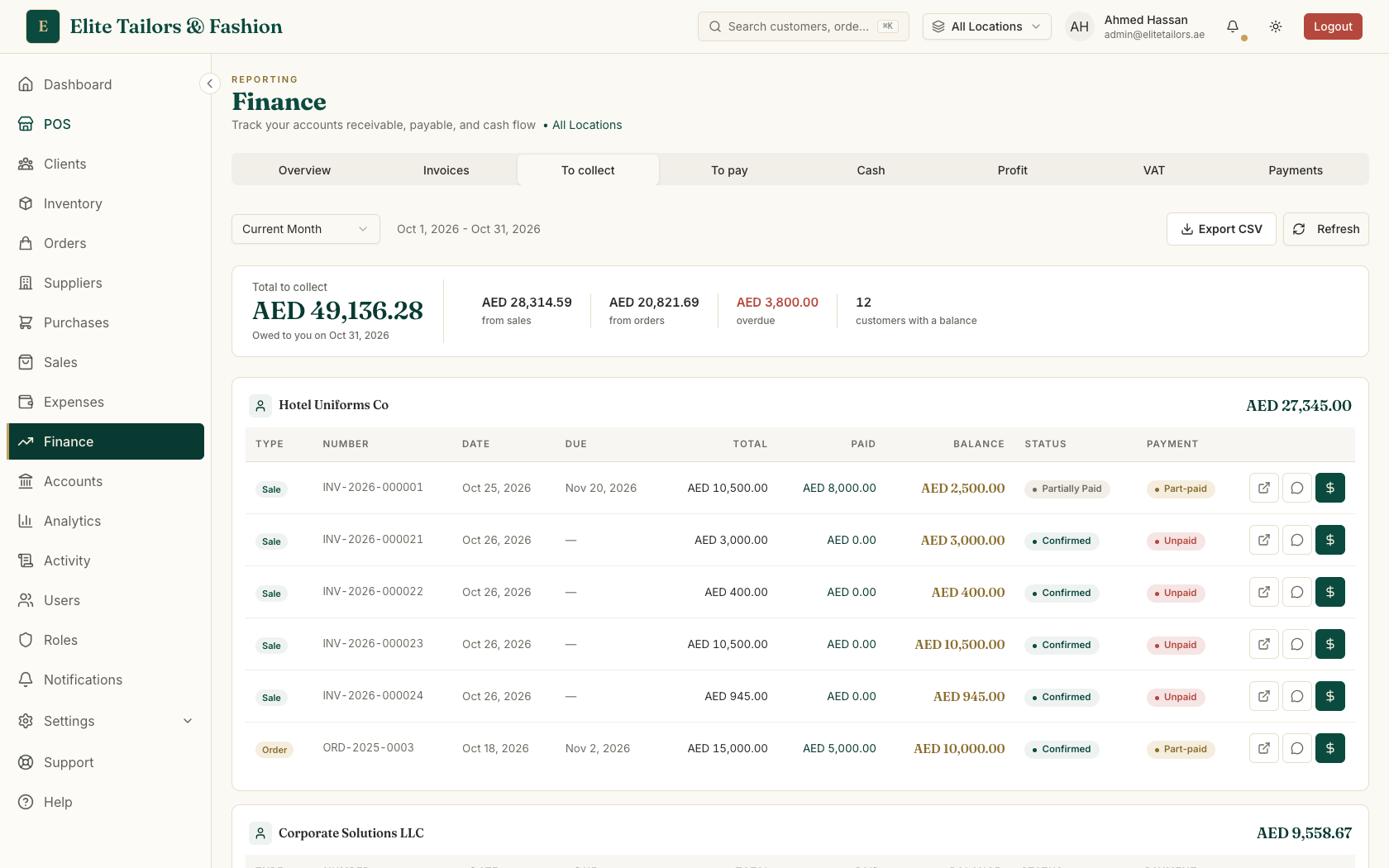Screen dimensions: 1389x868
Task: Open external link icon for ORD-2025-0003
Action: pos(1264,748)
